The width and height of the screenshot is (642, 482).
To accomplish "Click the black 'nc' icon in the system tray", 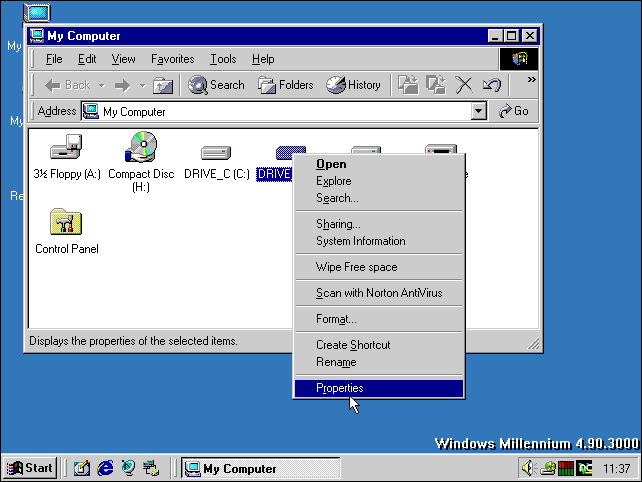I will pyautogui.click(x=584, y=468).
